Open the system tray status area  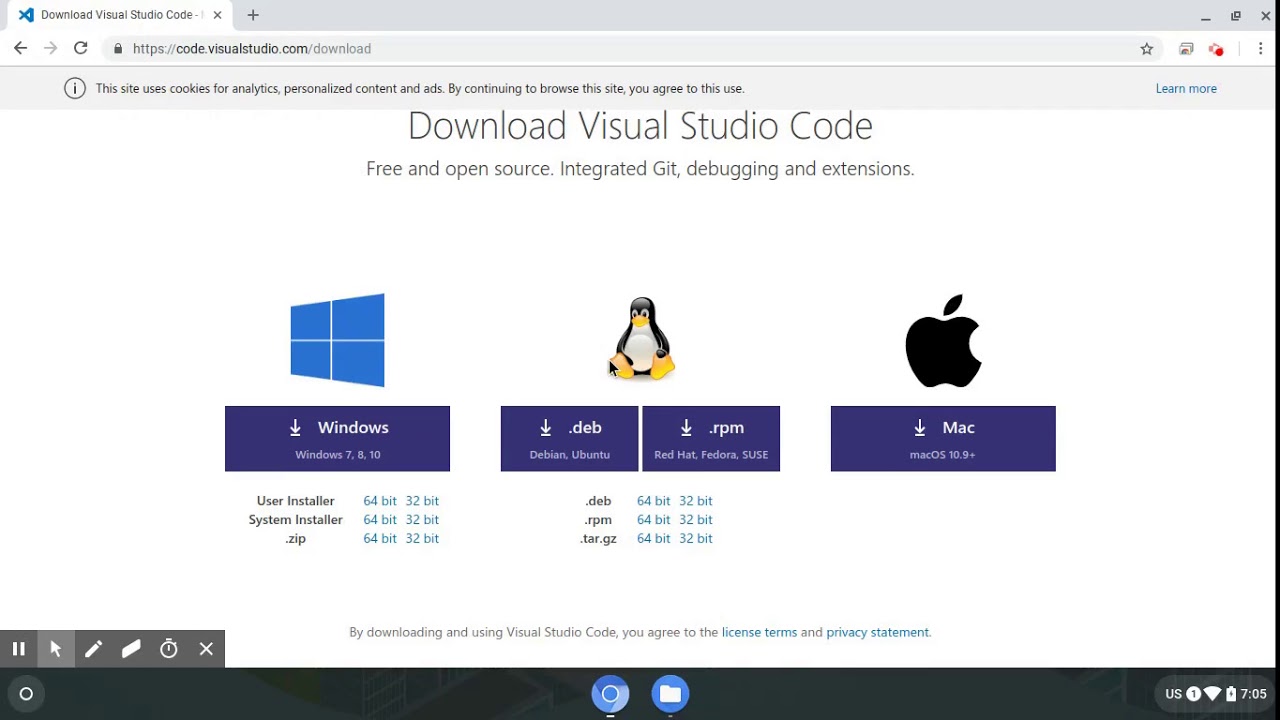(1215, 694)
